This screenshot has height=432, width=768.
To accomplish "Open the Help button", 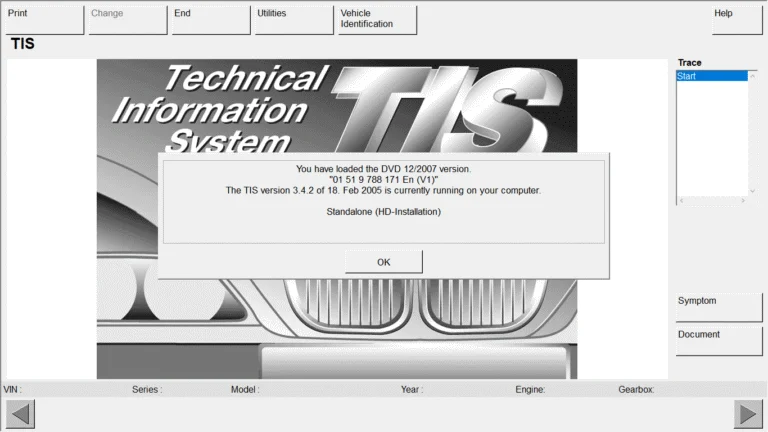I will point(737,20).
